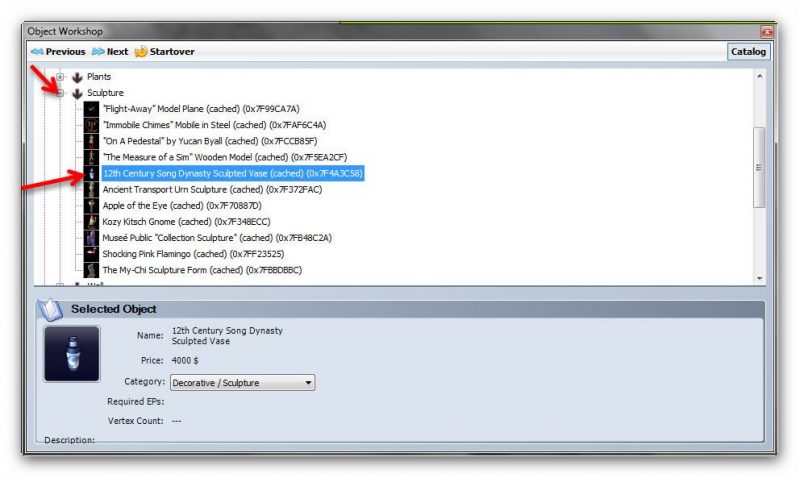Go to Previous step
Image resolution: width=800 pixels, height=478 pixels.
57,51
